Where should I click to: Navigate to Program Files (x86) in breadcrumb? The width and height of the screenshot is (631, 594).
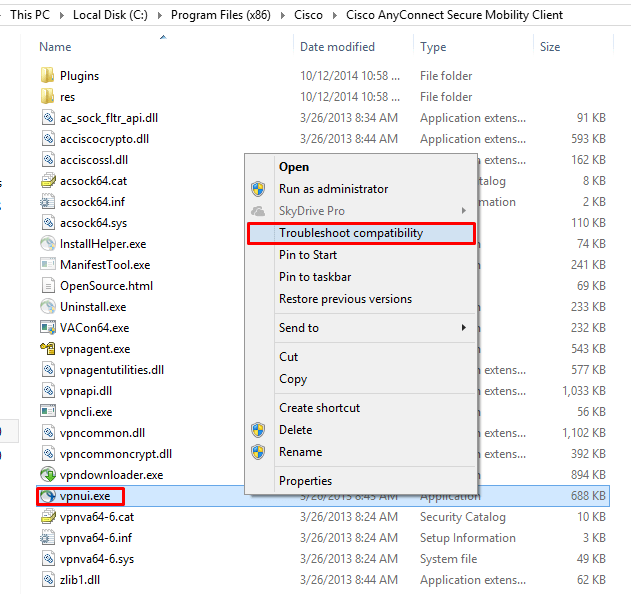click(221, 15)
